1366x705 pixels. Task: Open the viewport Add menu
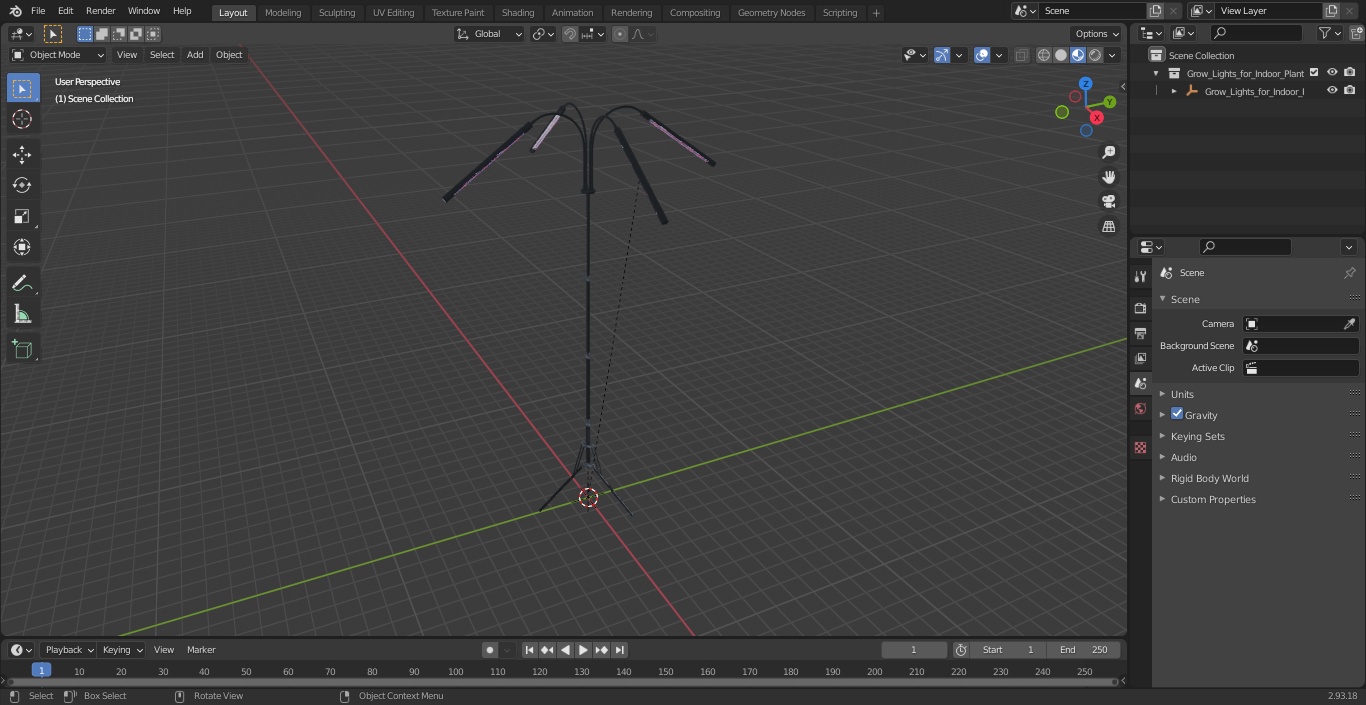(x=195, y=55)
